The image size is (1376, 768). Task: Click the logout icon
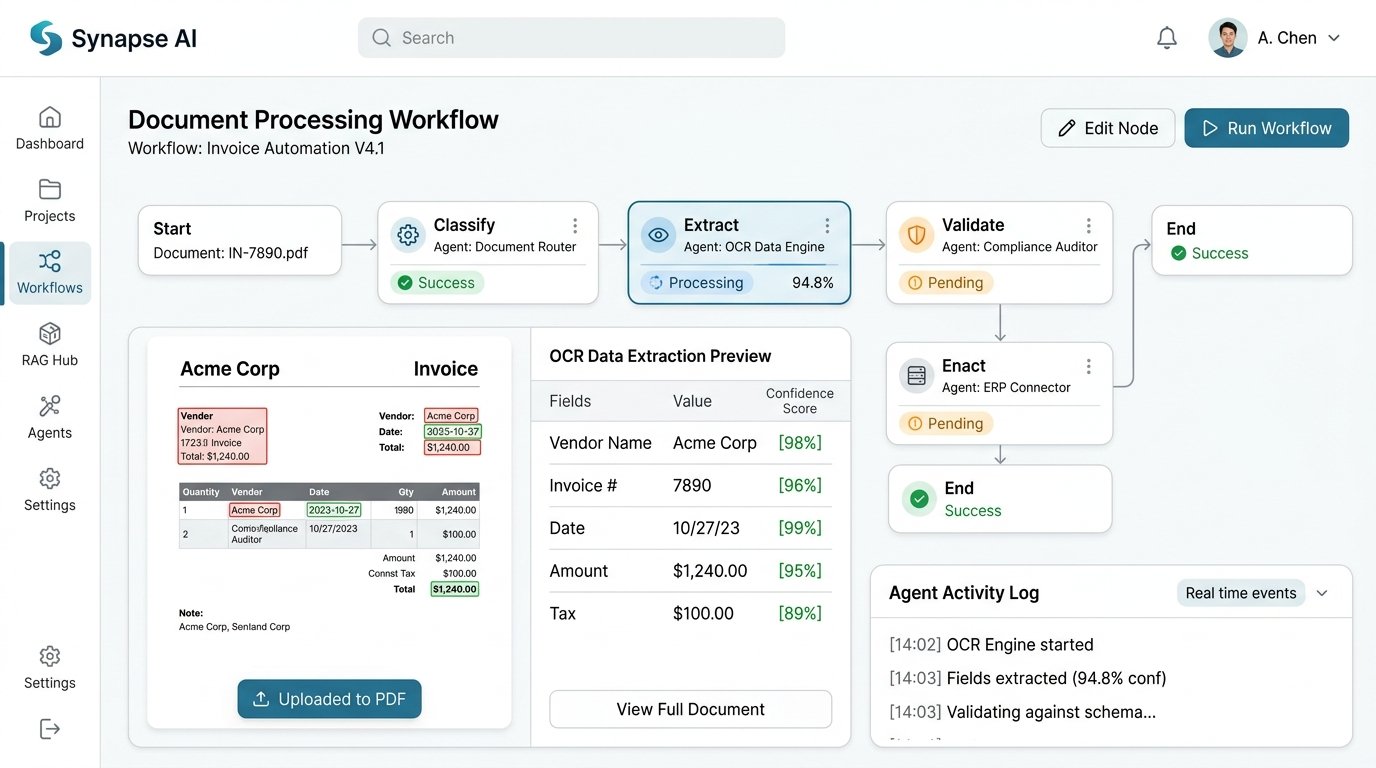click(50, 729)
